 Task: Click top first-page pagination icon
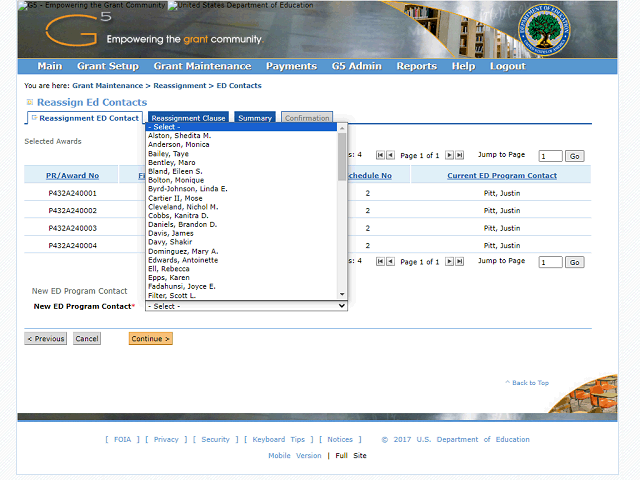coord(380,155)
